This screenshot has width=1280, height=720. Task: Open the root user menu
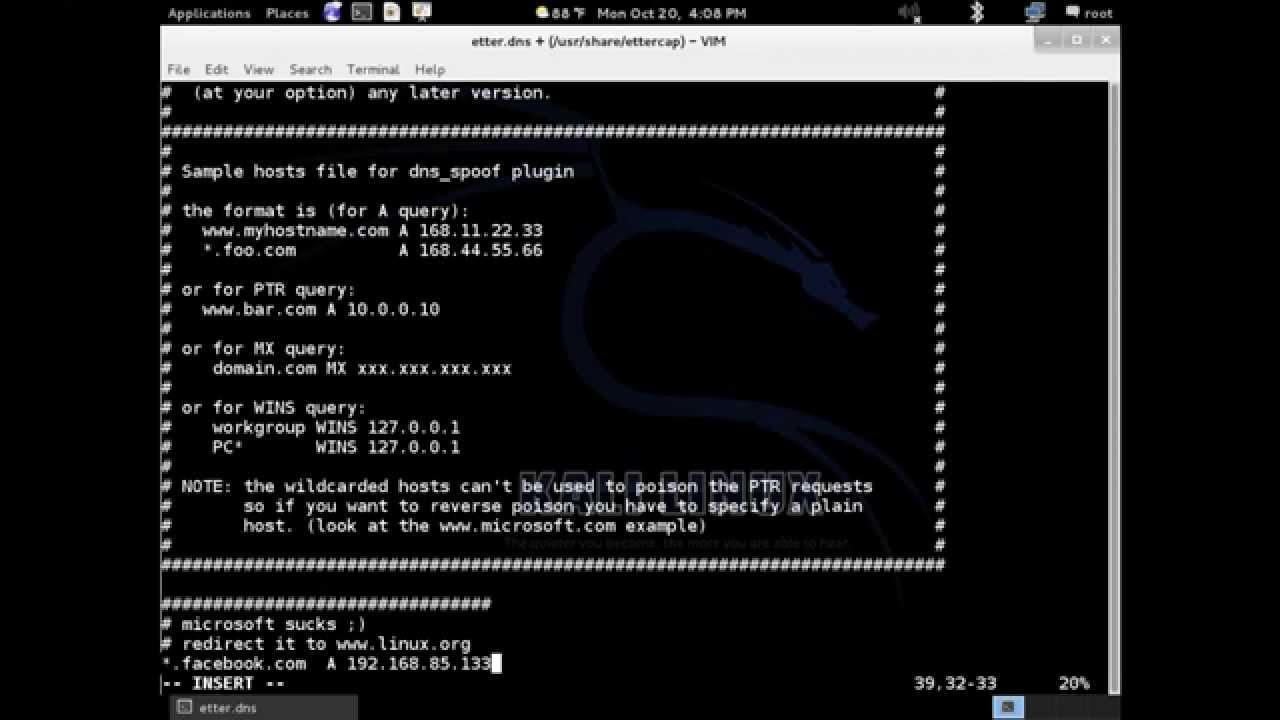pos(1089,13)
